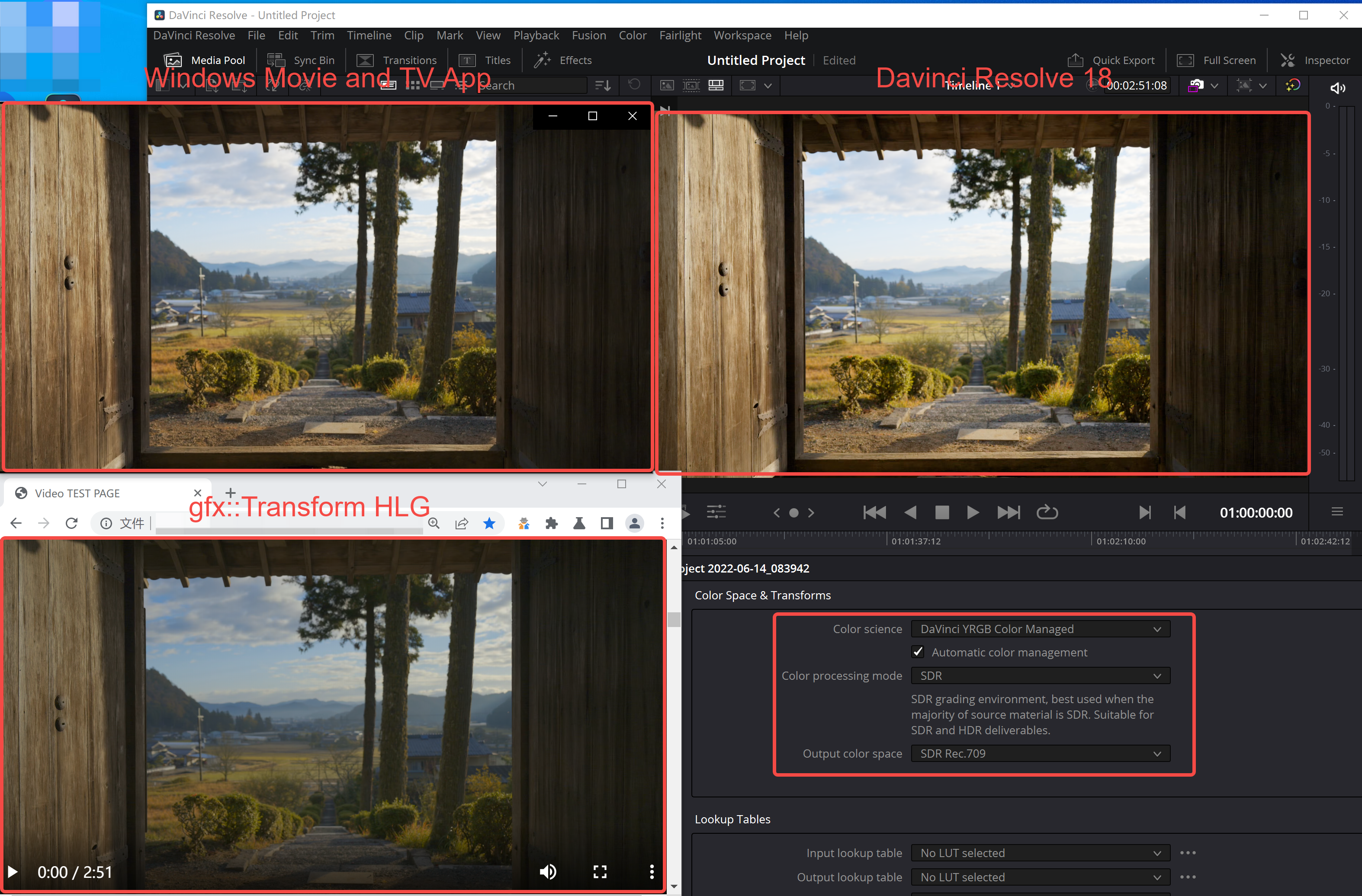Open the Sync Bin panel
Image resolution: width=1362 pixels, height=896 pixels.
301,60
